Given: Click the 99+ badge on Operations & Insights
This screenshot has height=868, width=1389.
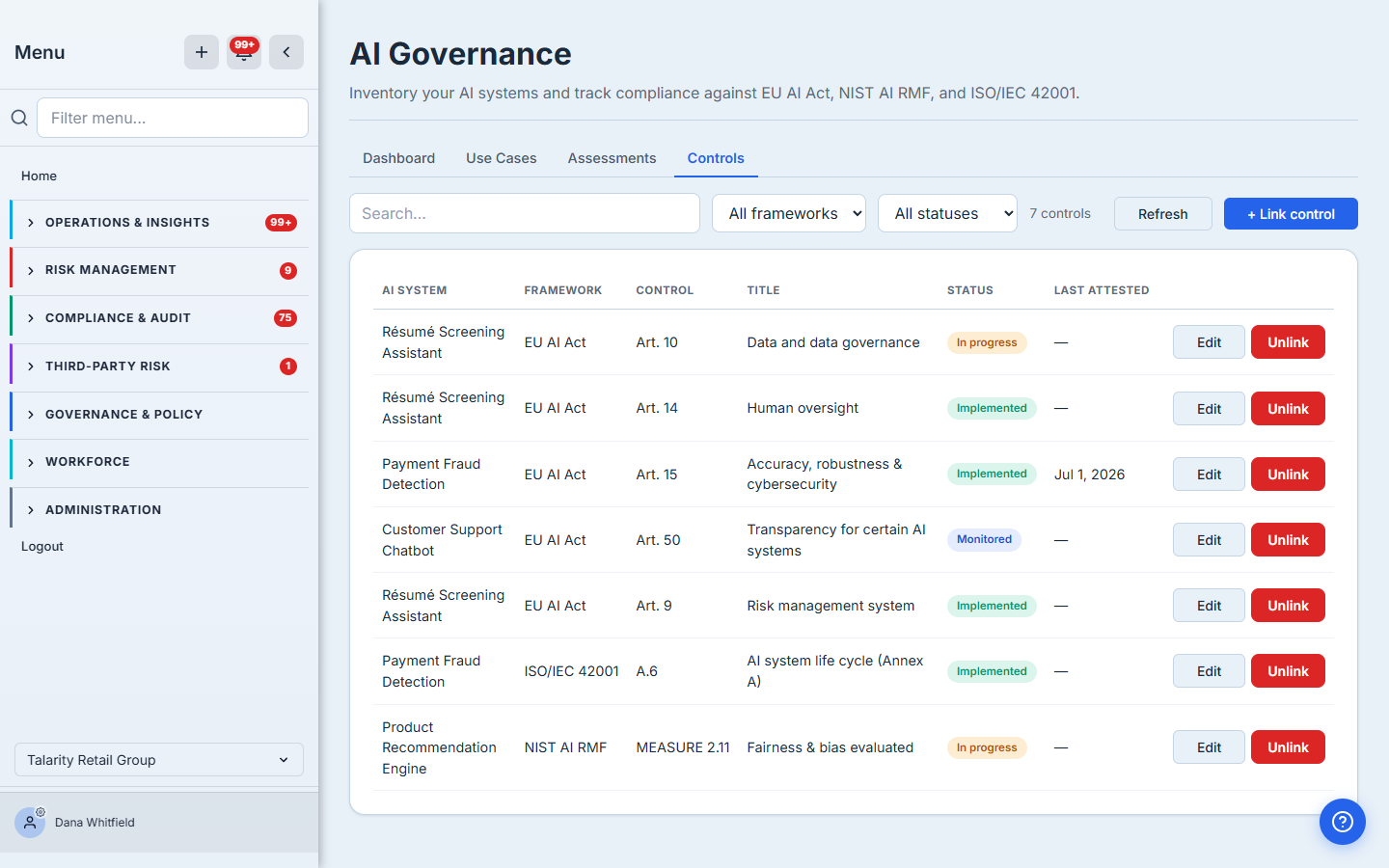Looking at the screenshot, I should tap(281, 223).
